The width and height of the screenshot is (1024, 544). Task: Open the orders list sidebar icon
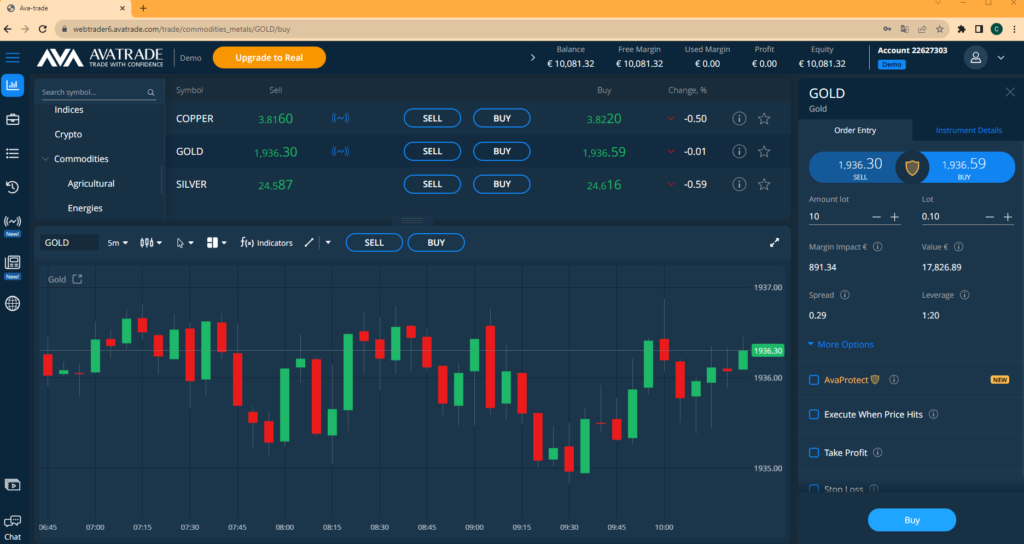(12, 153)
